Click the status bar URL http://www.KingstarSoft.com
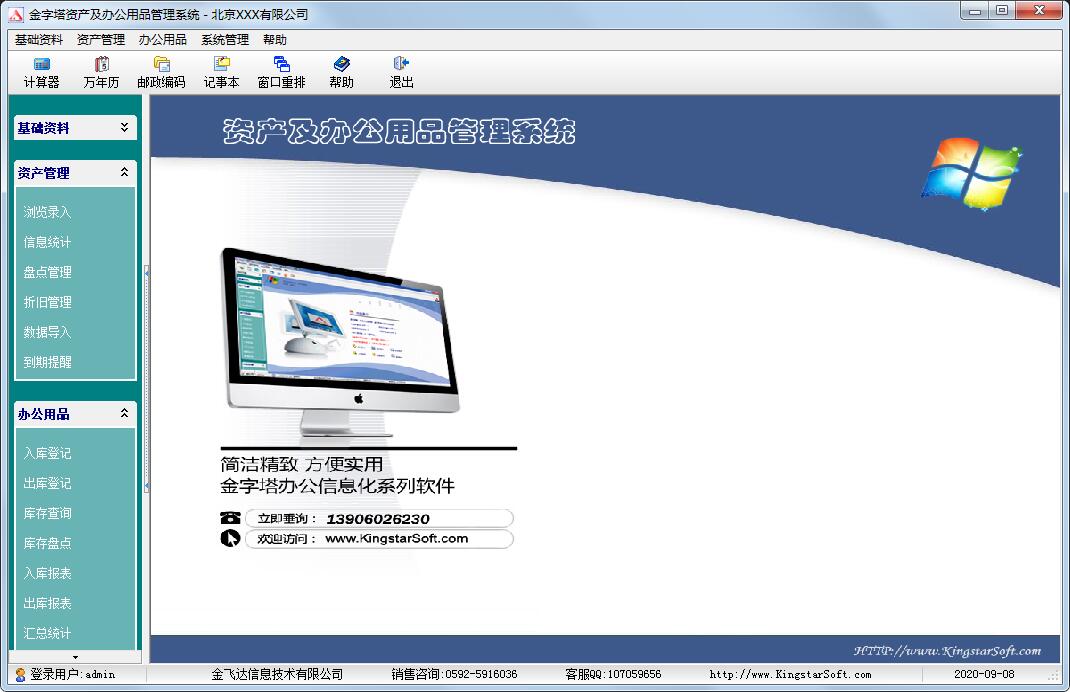This screenshot has height=692, width=1070. click(790, 674)
